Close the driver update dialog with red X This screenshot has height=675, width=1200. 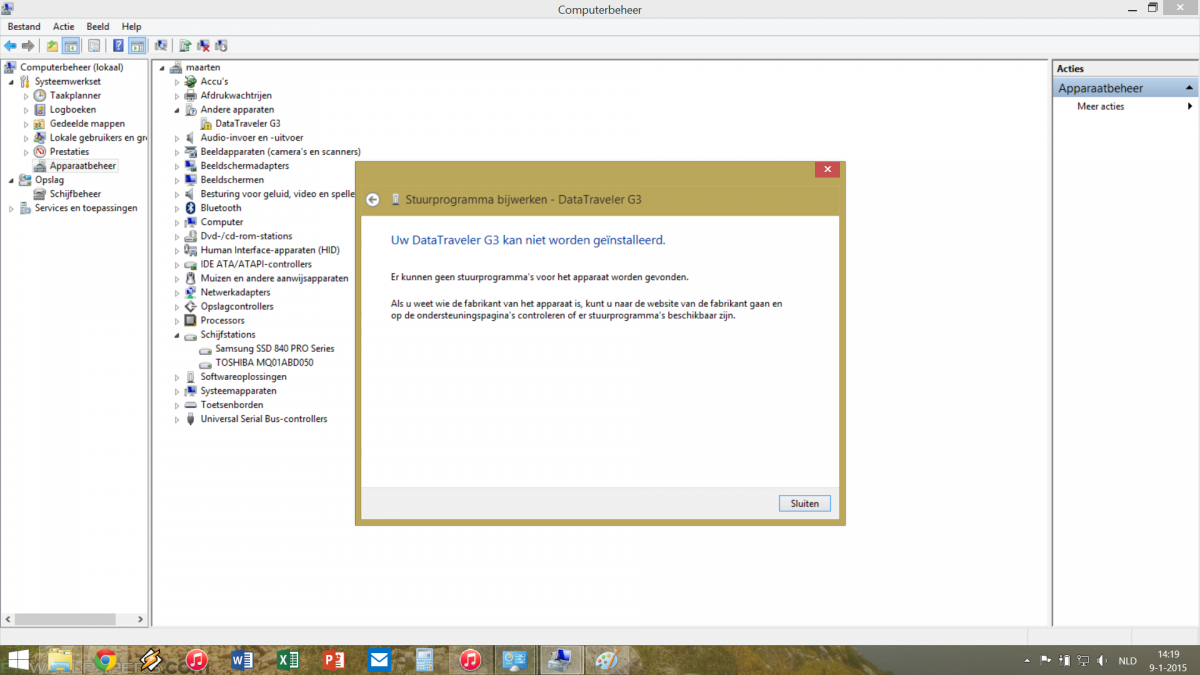tap(827, 170)
